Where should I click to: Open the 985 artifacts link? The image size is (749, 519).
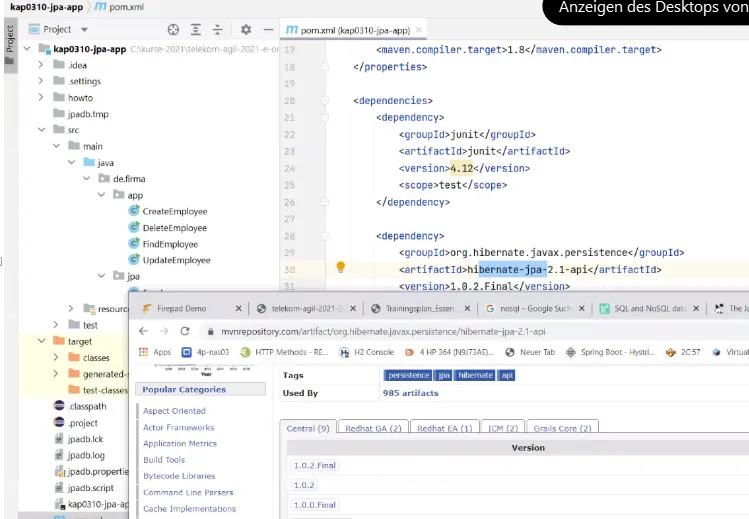(410, 393)
